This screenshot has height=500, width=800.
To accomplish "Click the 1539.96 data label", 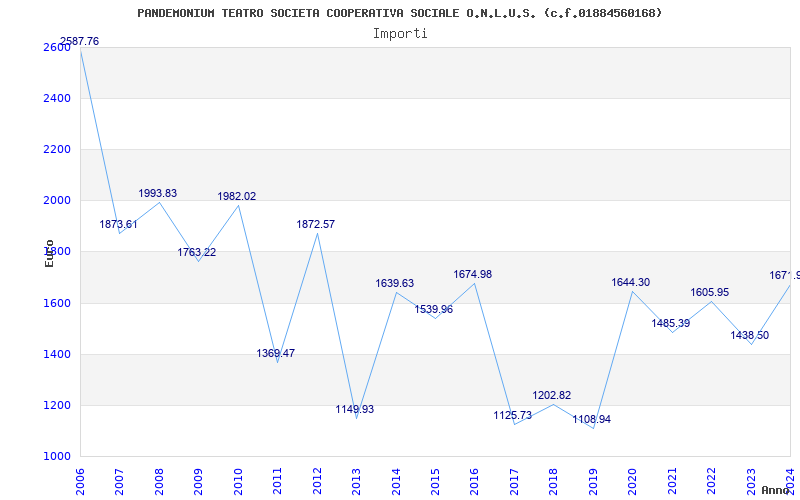I will (434, 309).
